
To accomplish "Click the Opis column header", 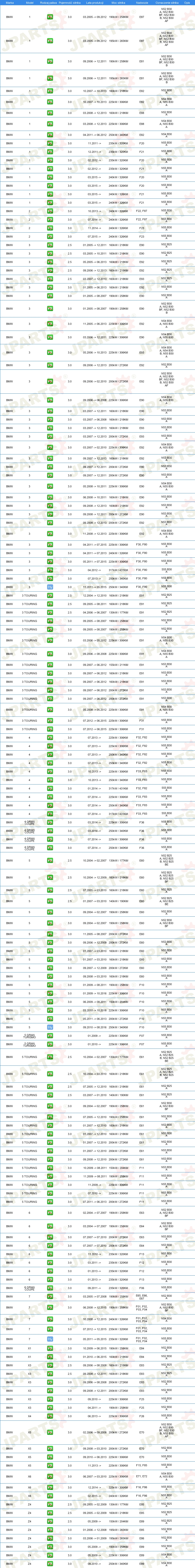I will point(187,2).
